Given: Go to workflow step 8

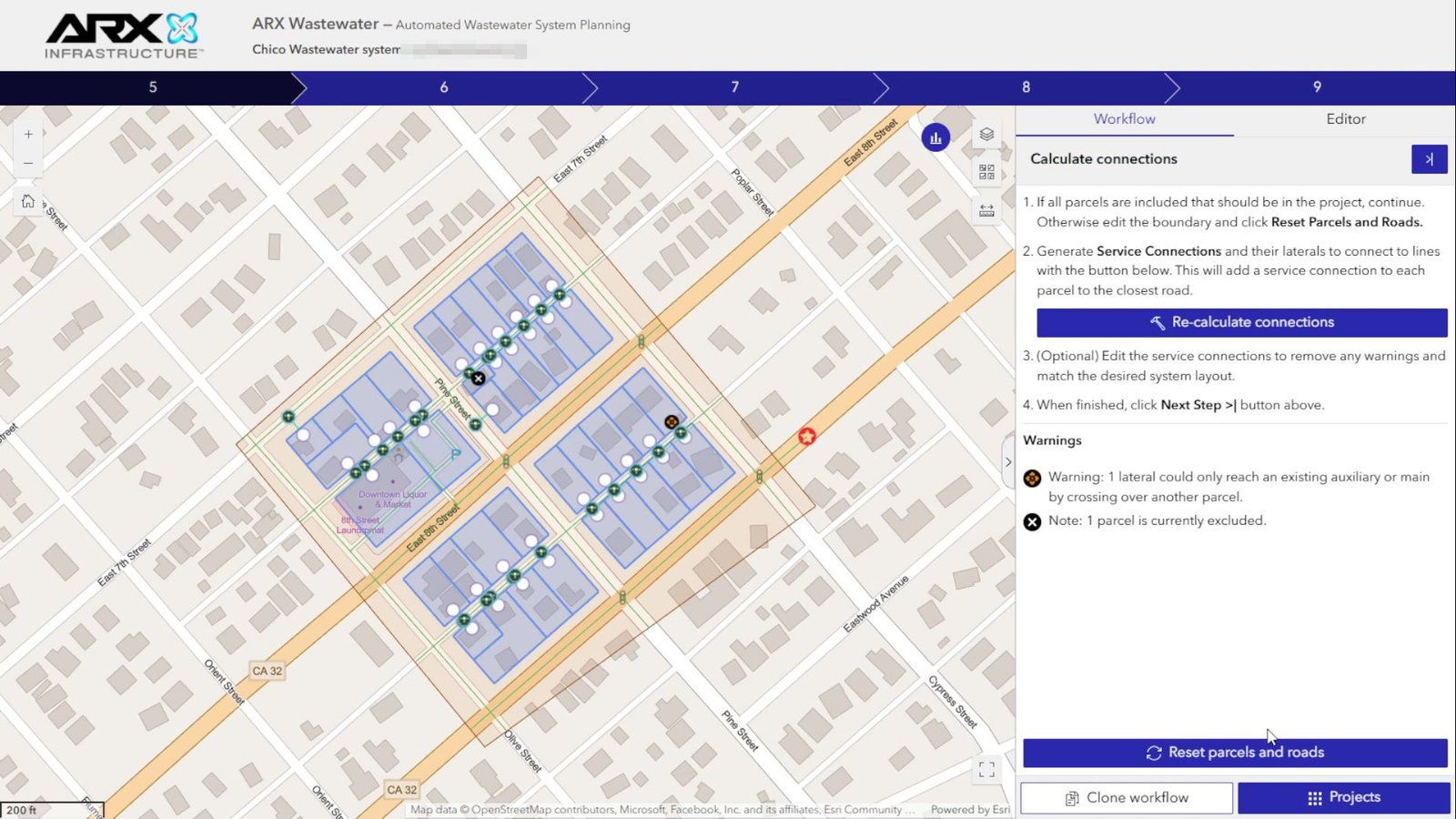Looking at the screenshot, I should (x=1026, y=87).
